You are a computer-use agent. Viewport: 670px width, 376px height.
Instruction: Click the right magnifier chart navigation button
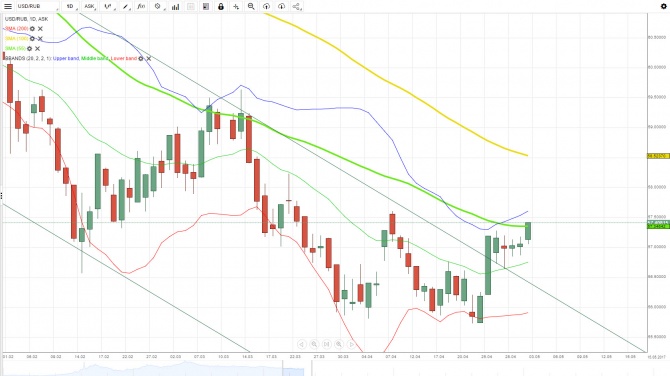(x=339, y=344)
